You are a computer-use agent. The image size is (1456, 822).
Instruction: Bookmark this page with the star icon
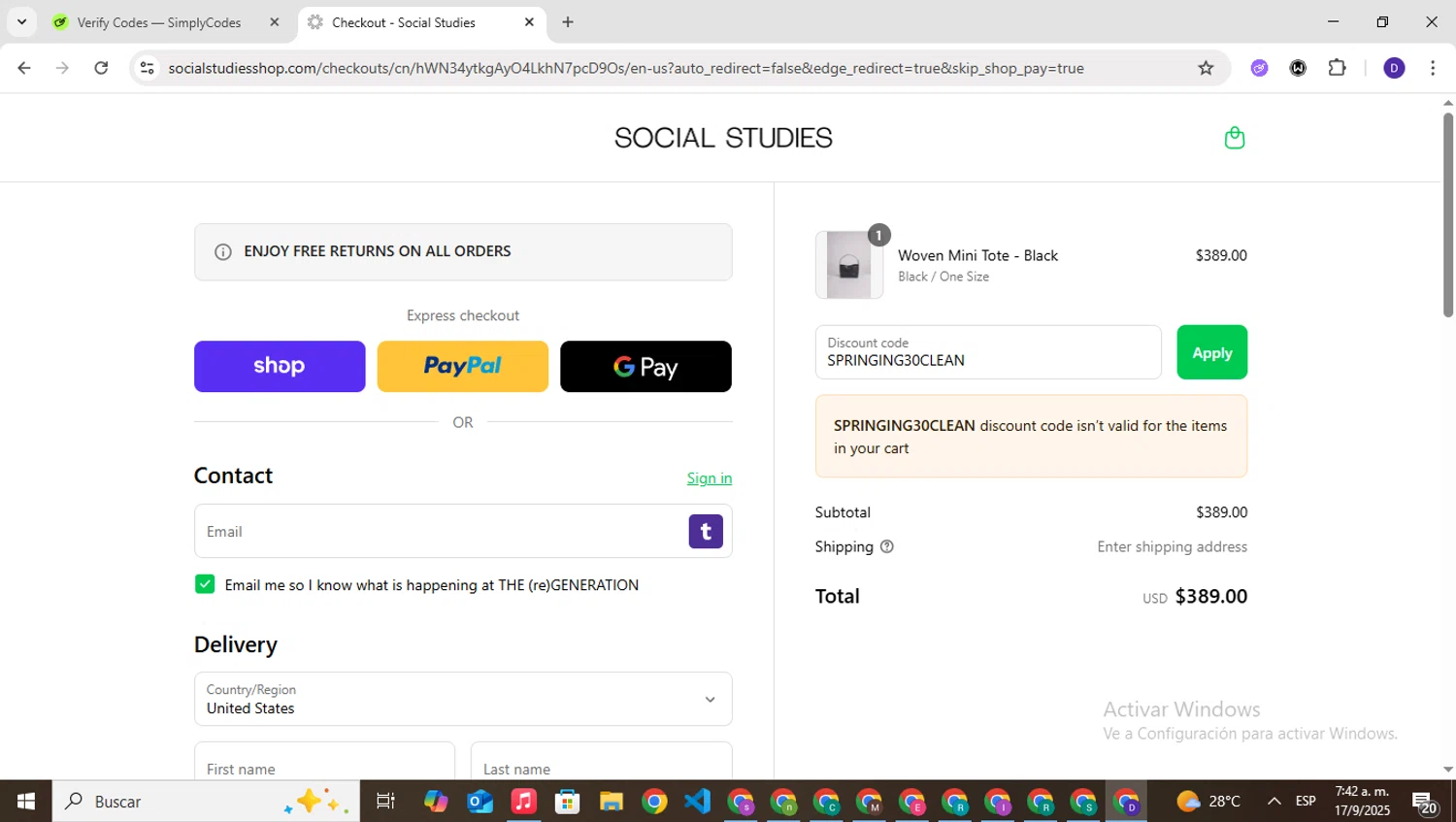click(1206, 68)
